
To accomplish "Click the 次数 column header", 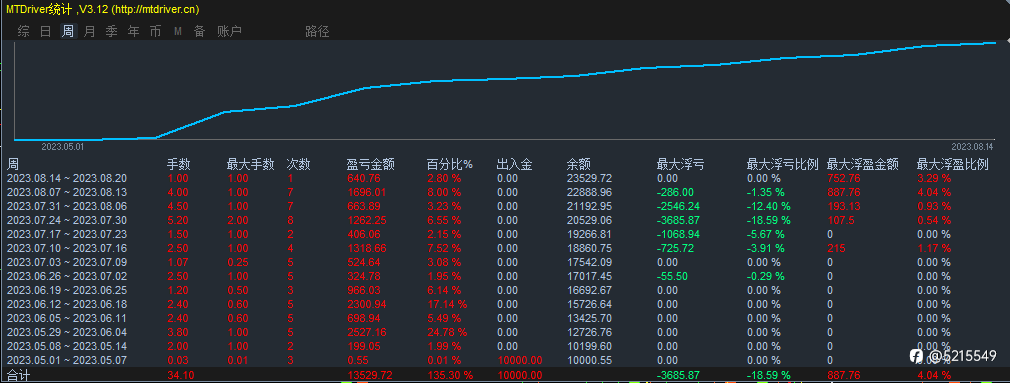I will pyautogui.click(x=299, y=164).
